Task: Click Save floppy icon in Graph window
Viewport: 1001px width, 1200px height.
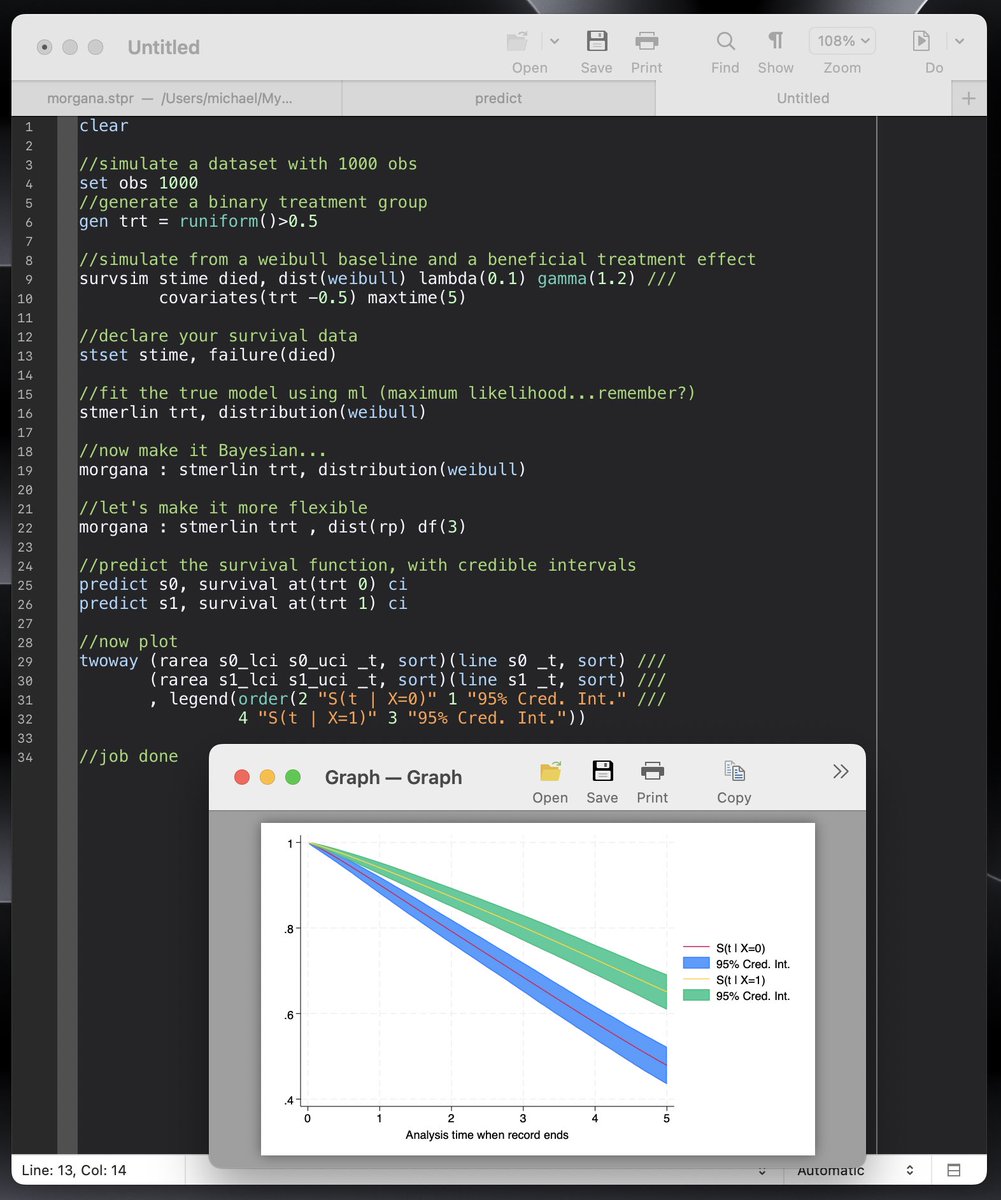Action: 602,771
